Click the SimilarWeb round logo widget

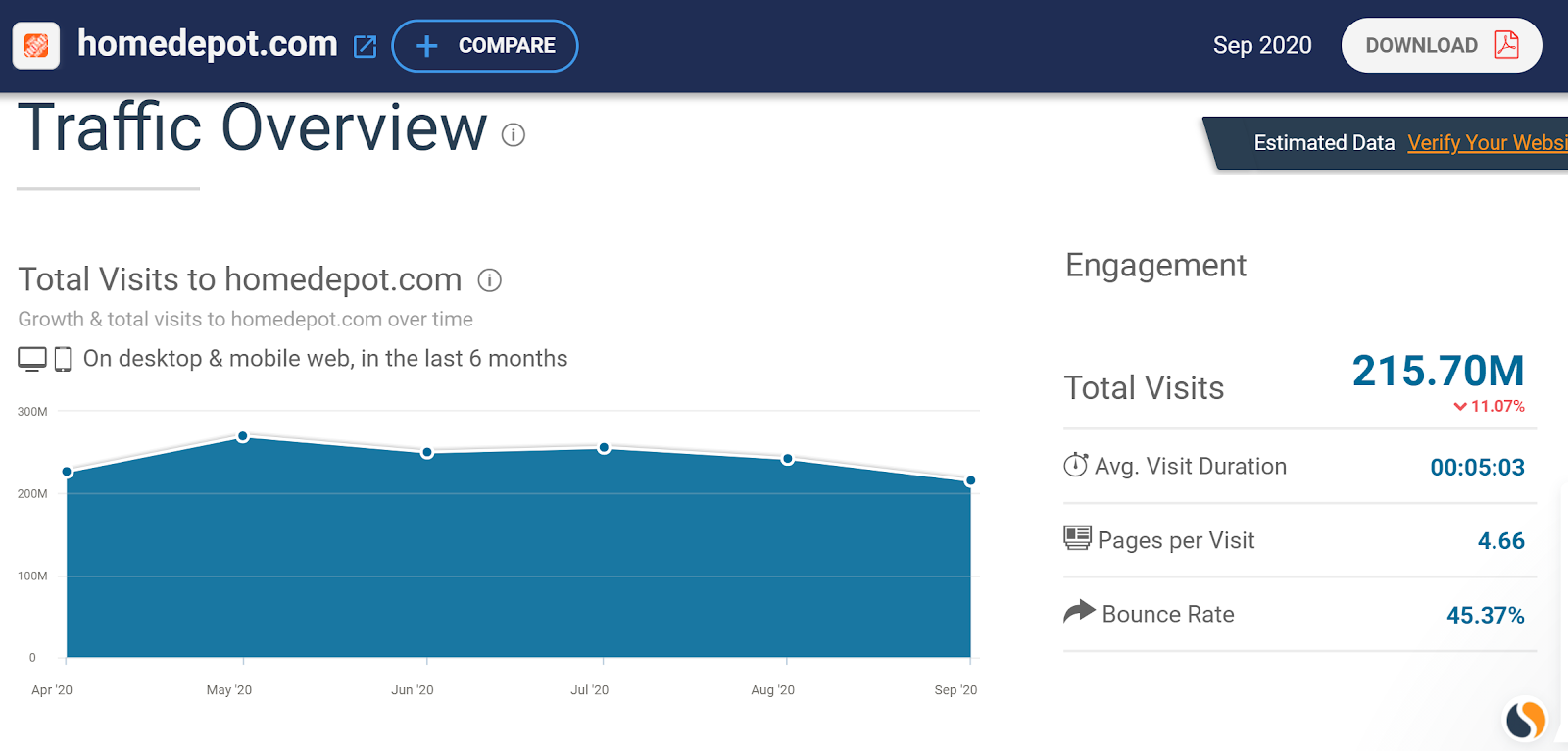pyautogui.click(x=1526, y=721)
